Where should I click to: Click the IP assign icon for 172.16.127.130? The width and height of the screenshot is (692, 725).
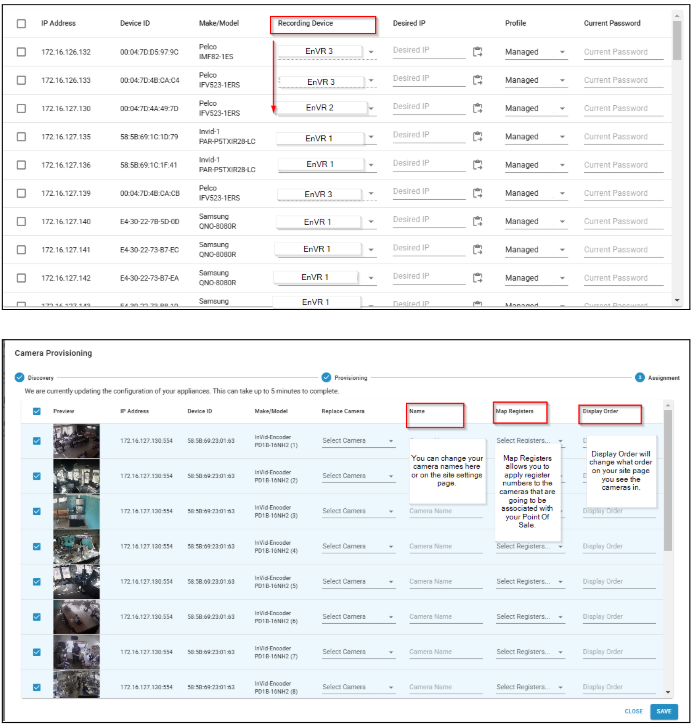coord(478,108)
